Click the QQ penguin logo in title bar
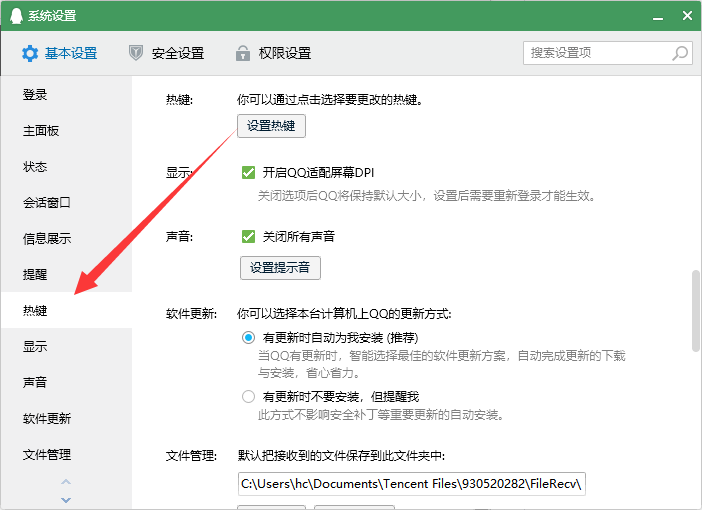The image size is (702, 510). (x=16, y=16)
